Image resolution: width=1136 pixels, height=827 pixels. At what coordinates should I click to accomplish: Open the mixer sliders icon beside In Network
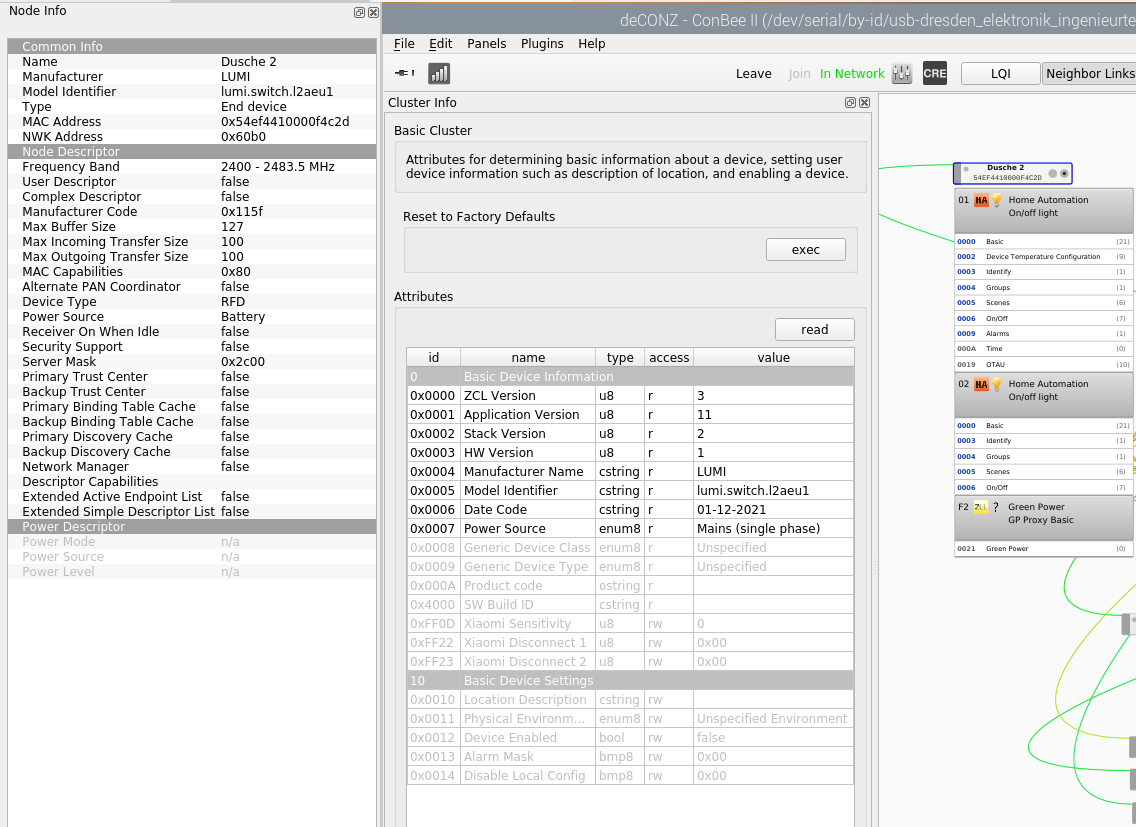(x=902, y=73)
